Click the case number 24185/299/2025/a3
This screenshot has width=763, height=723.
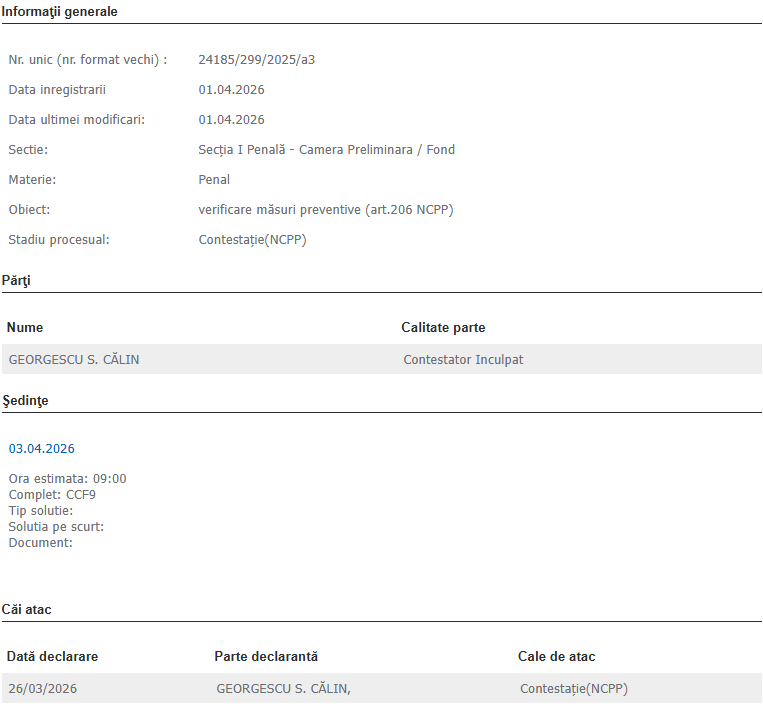point(257,60)
